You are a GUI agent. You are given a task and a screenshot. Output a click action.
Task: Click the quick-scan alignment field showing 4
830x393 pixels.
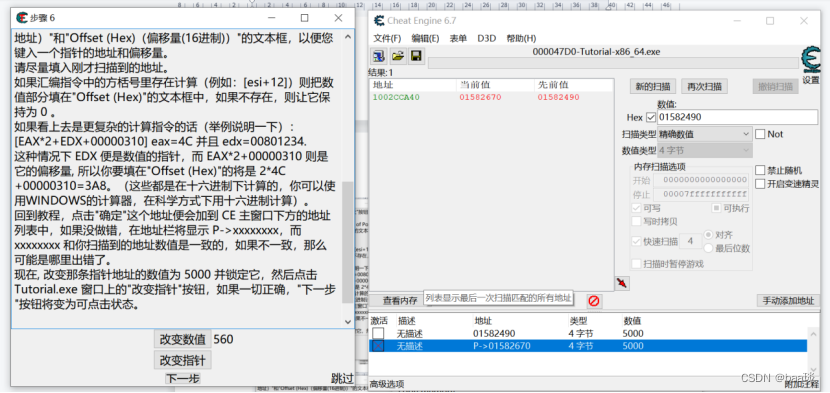[690, 242]
